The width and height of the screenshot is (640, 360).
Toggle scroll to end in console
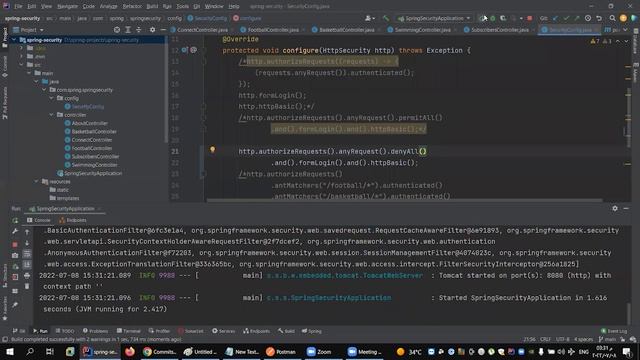(27, 265)
